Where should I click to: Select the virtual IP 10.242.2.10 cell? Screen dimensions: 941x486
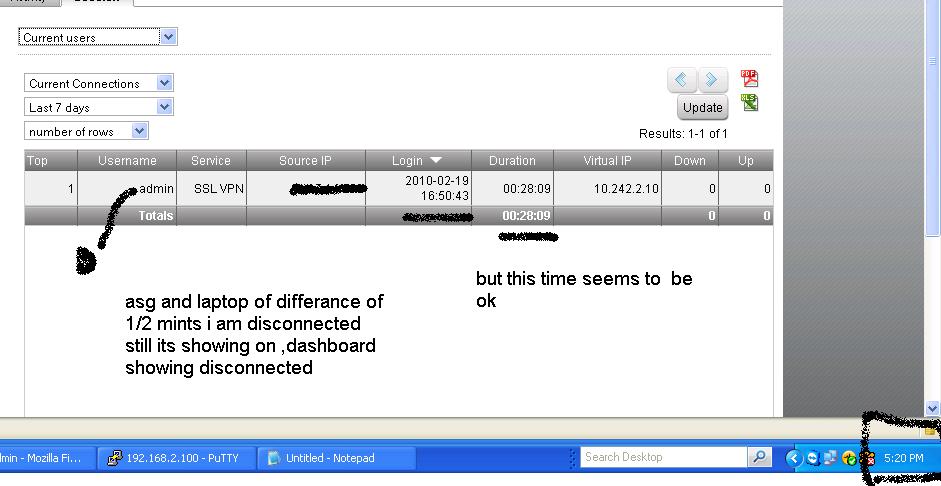607,189
